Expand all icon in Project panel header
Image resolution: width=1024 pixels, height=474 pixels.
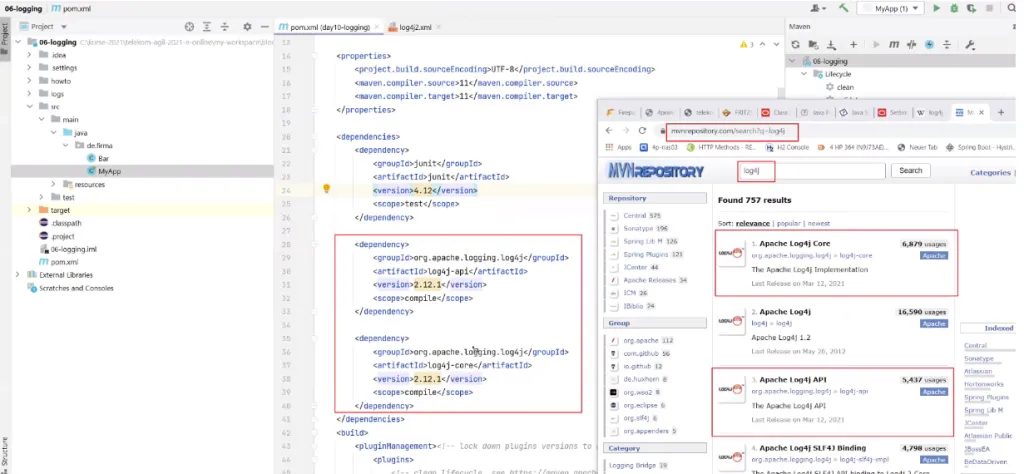pyautogui.click(x=207, y=27)
